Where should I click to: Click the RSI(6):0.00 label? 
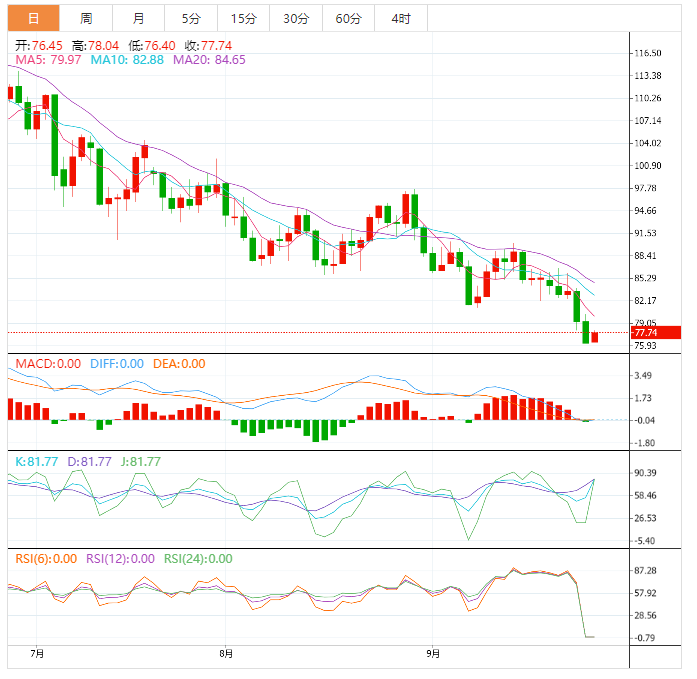[x=46, y=558]
